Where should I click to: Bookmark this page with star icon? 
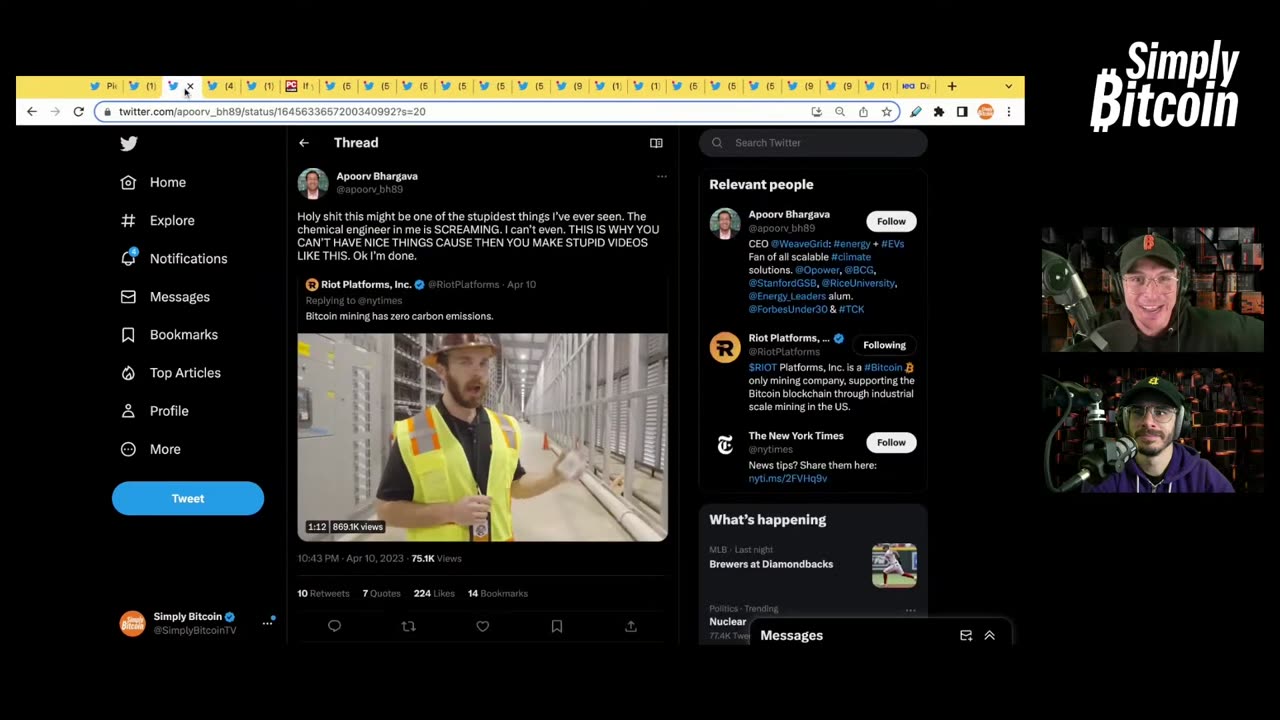click(886, 112)
